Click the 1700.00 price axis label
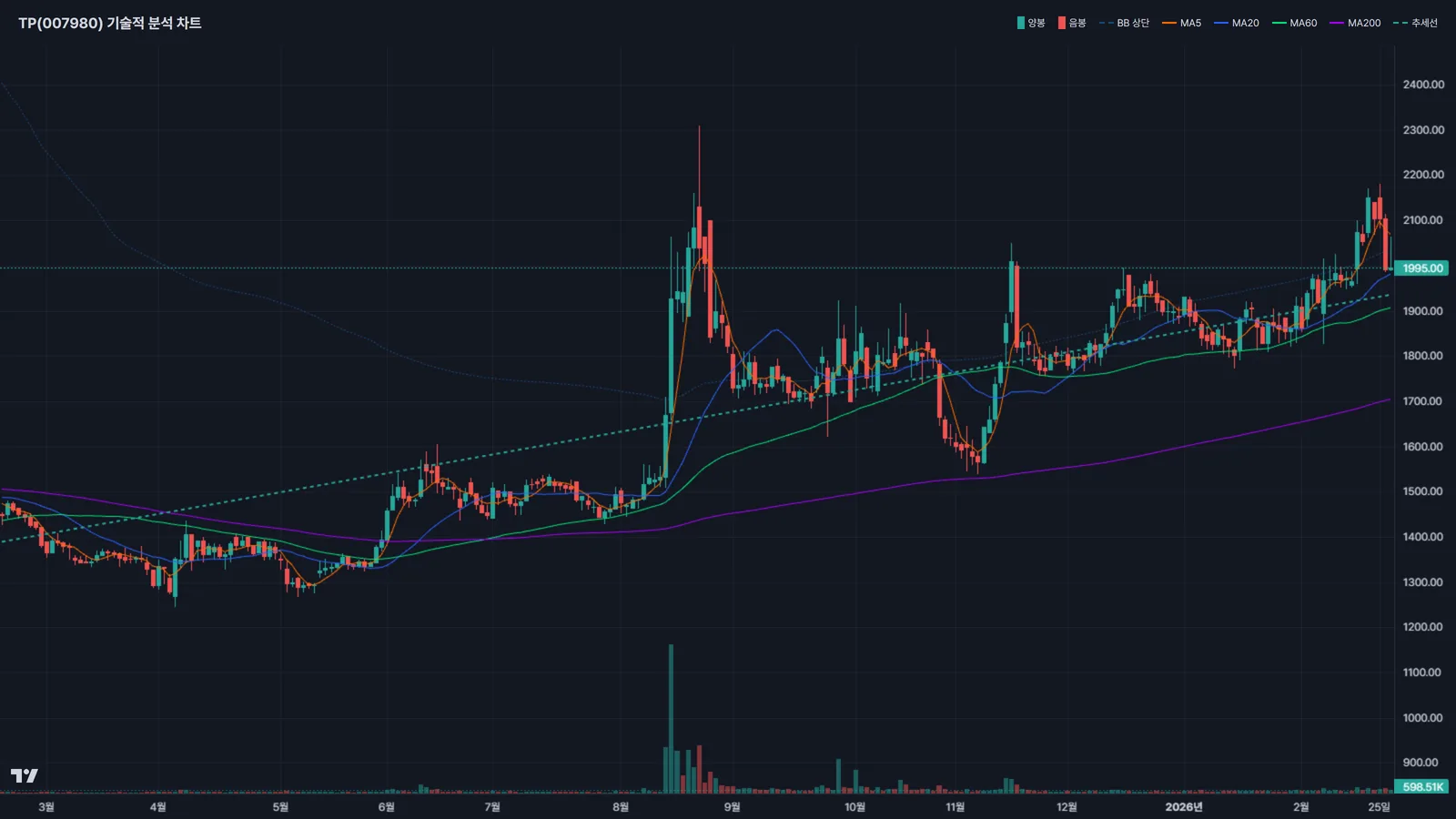1456x819 pixels. 1423,401
